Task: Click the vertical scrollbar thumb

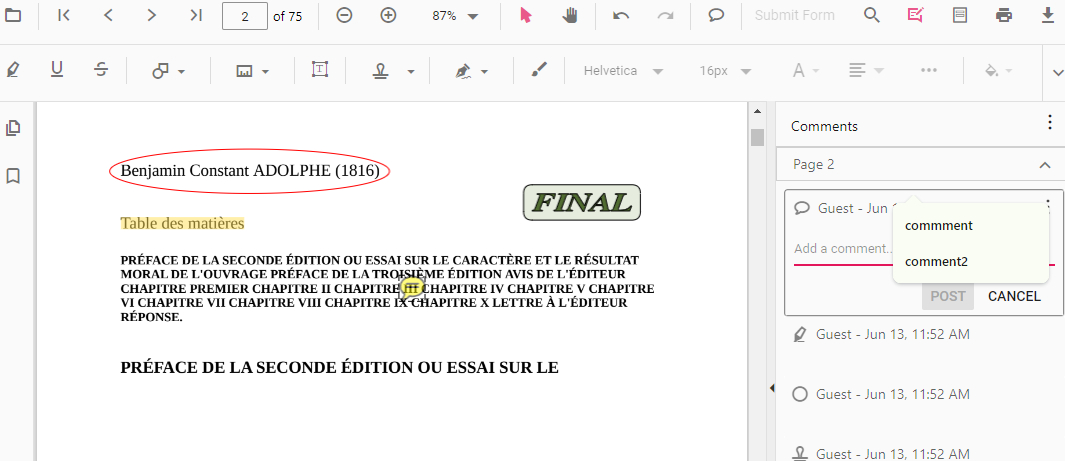Action: coord(757,138)
